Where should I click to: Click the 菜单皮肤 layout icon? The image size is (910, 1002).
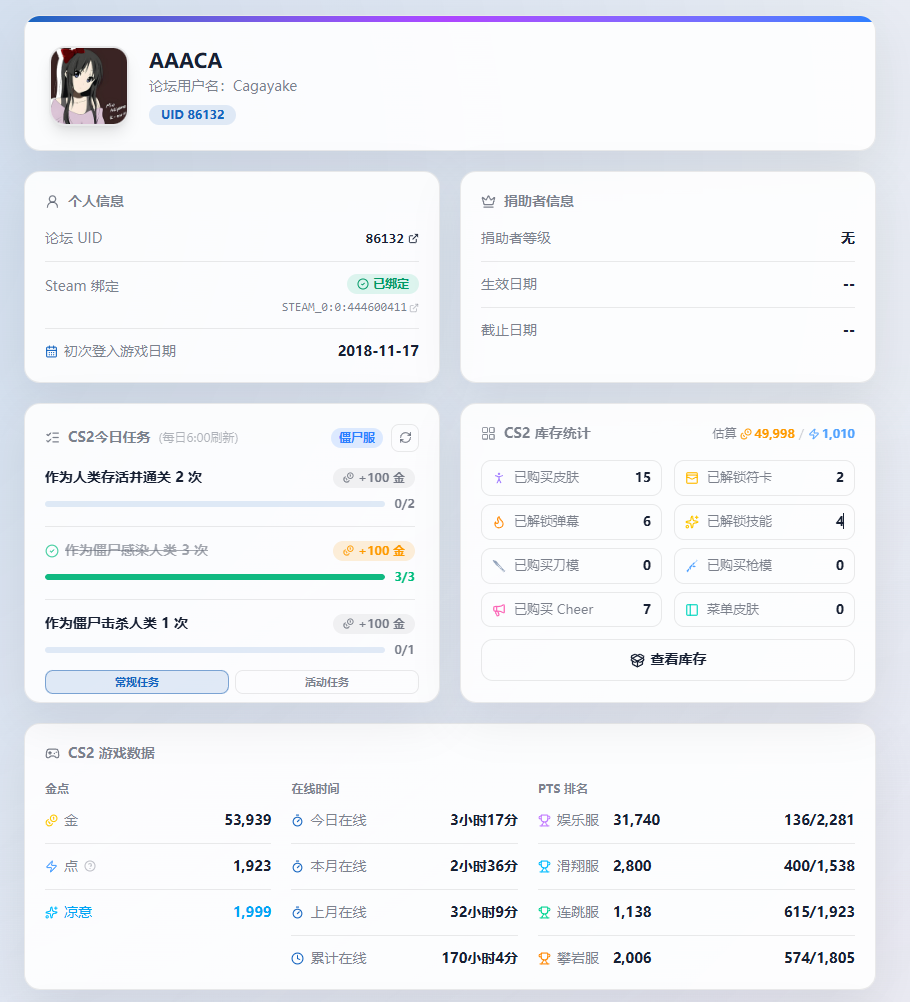[x=692, y=610]
